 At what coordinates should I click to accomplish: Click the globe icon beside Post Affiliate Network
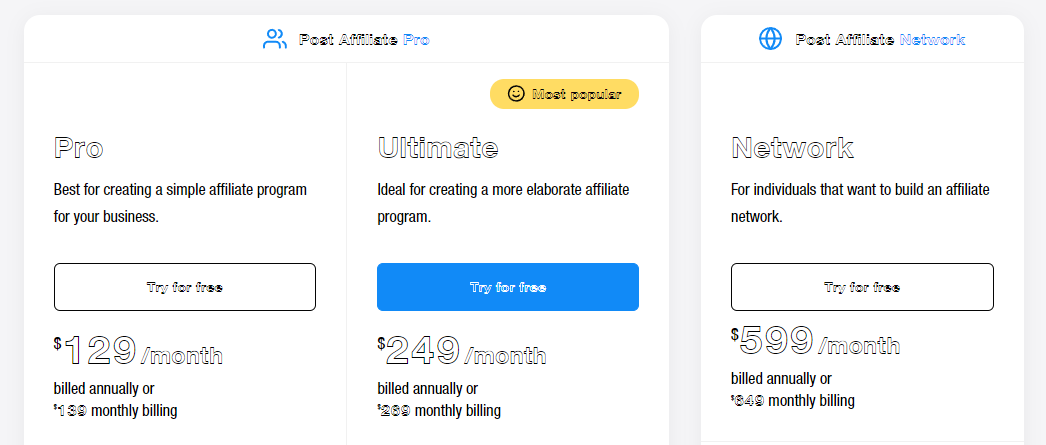pos(770,39)
